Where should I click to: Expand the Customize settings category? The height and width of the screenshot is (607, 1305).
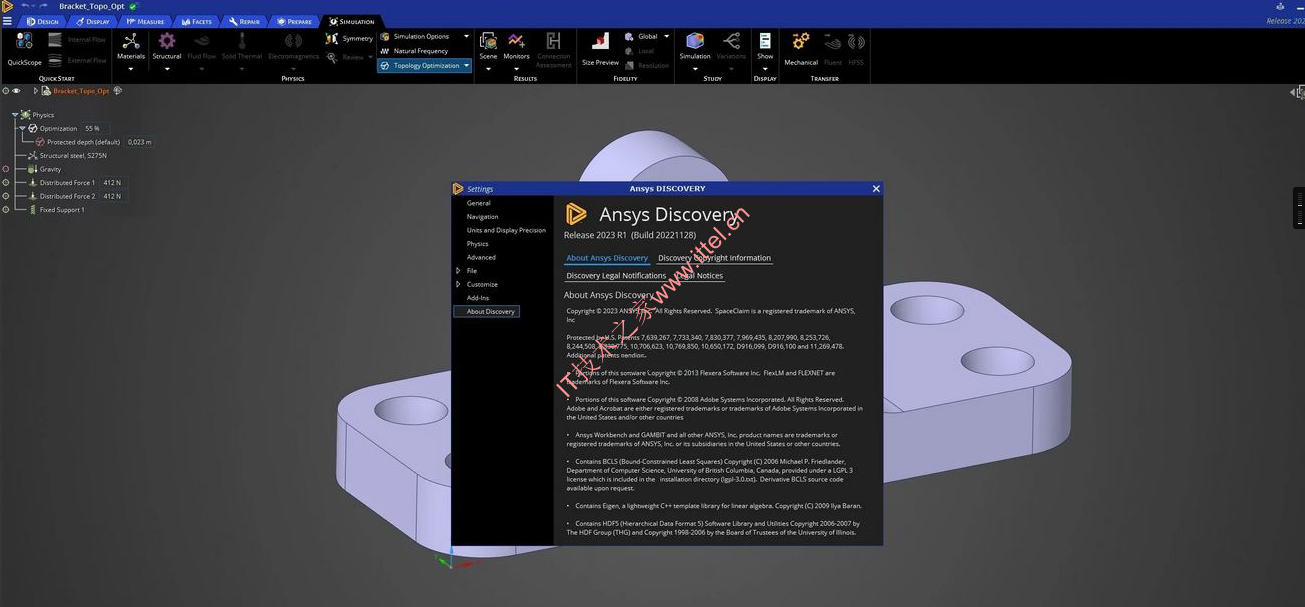[x=458, y=284]
